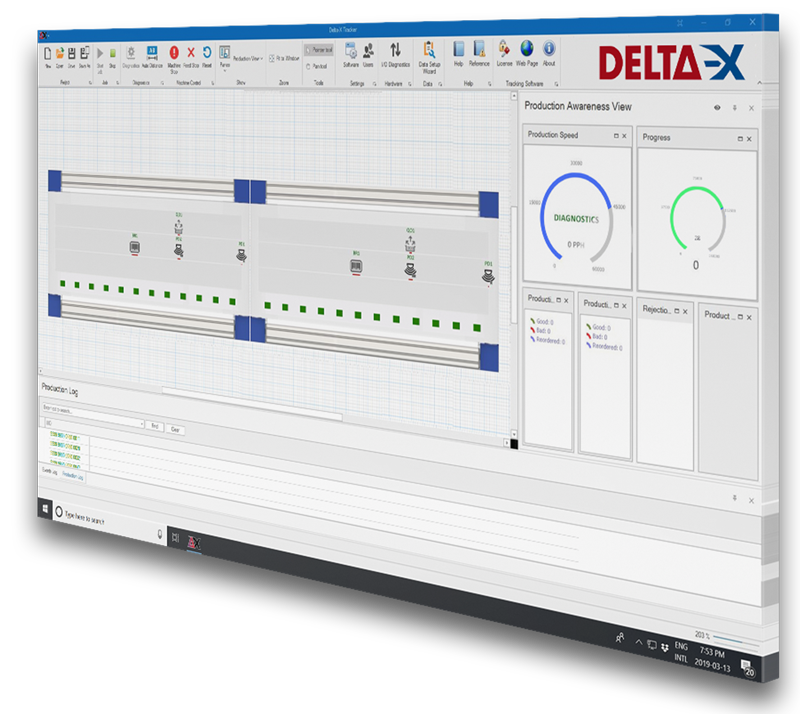The height and width of the screenshot is (714, 800).
Task: Switch to the Production Log tab
Action: (x=72, y=475)
